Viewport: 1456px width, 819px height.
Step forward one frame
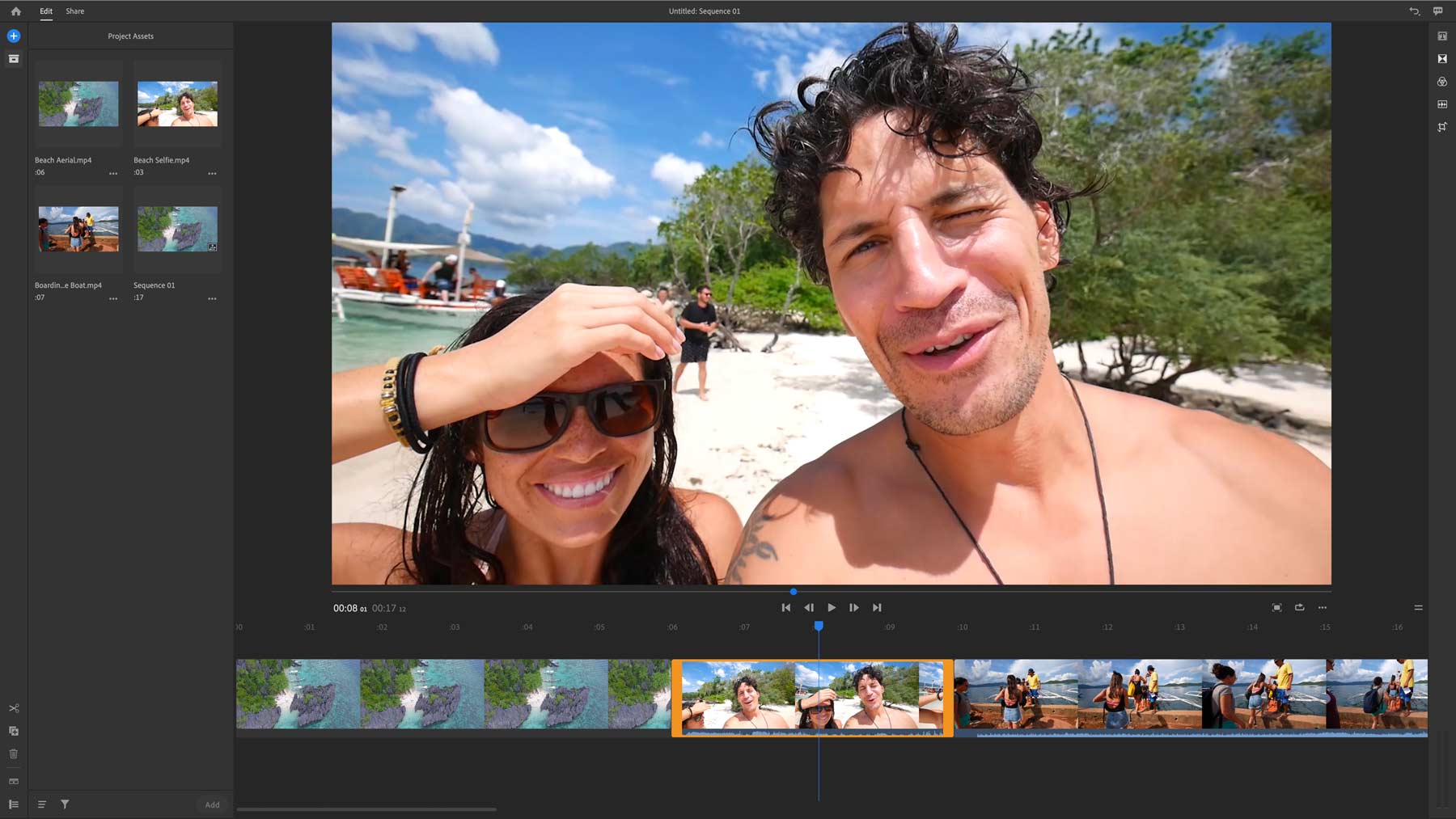pyautogui.click(x=854, y=607)
